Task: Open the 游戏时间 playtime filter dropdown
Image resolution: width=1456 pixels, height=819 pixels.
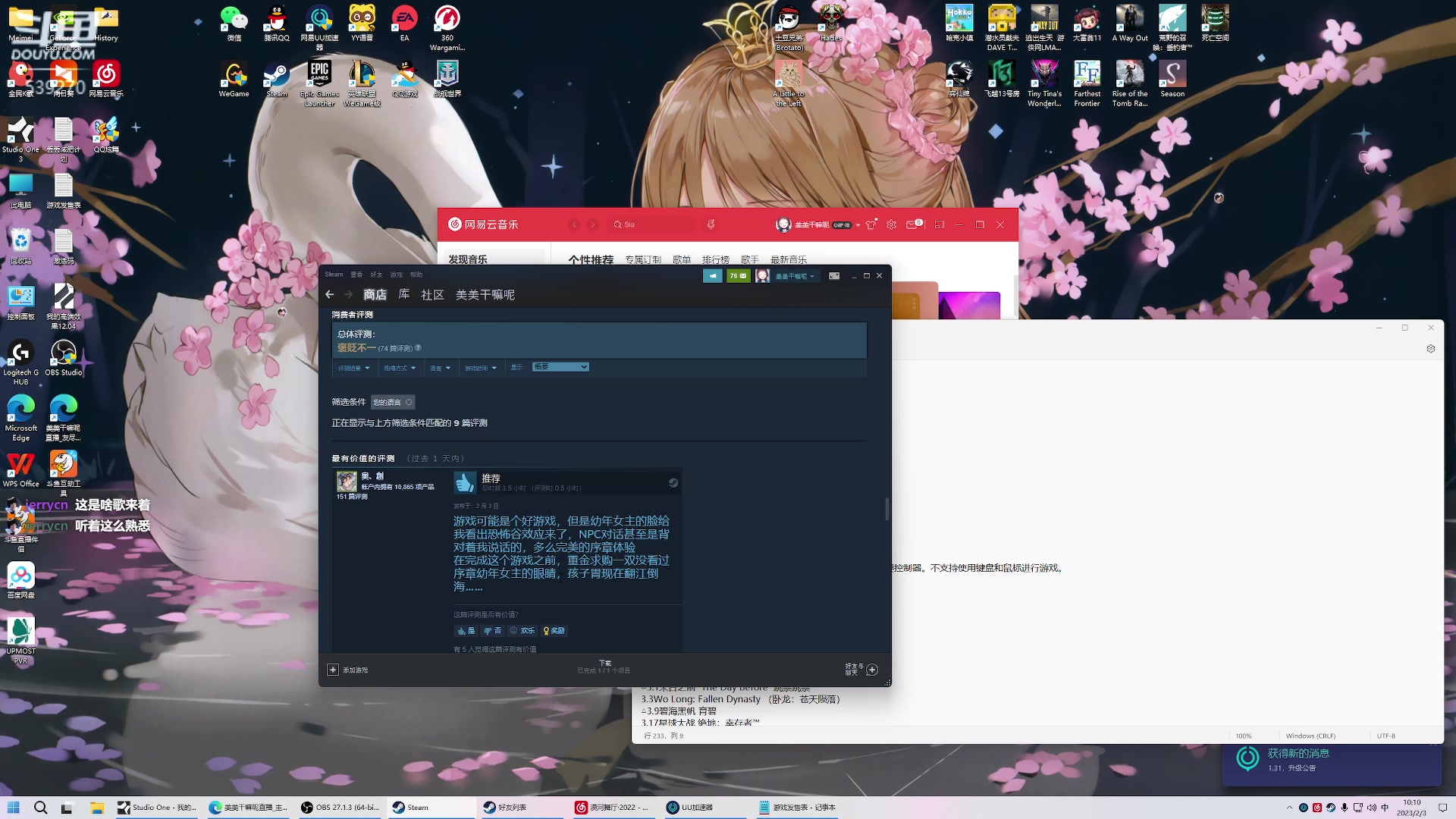Action: click(x=481, y=368)
